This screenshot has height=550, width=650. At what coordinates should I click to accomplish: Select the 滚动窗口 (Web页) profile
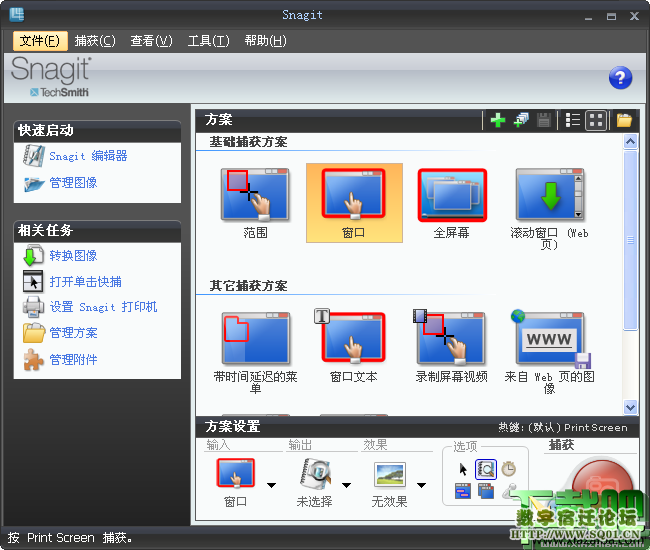tap(549, 208)
